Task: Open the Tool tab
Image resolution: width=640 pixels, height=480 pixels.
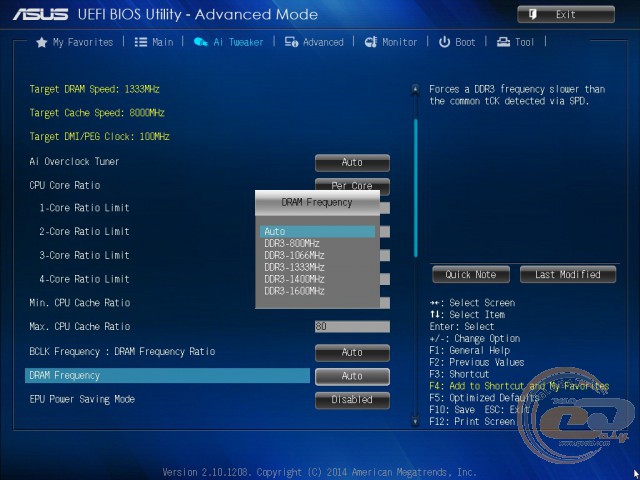Action: coord(515,42)
